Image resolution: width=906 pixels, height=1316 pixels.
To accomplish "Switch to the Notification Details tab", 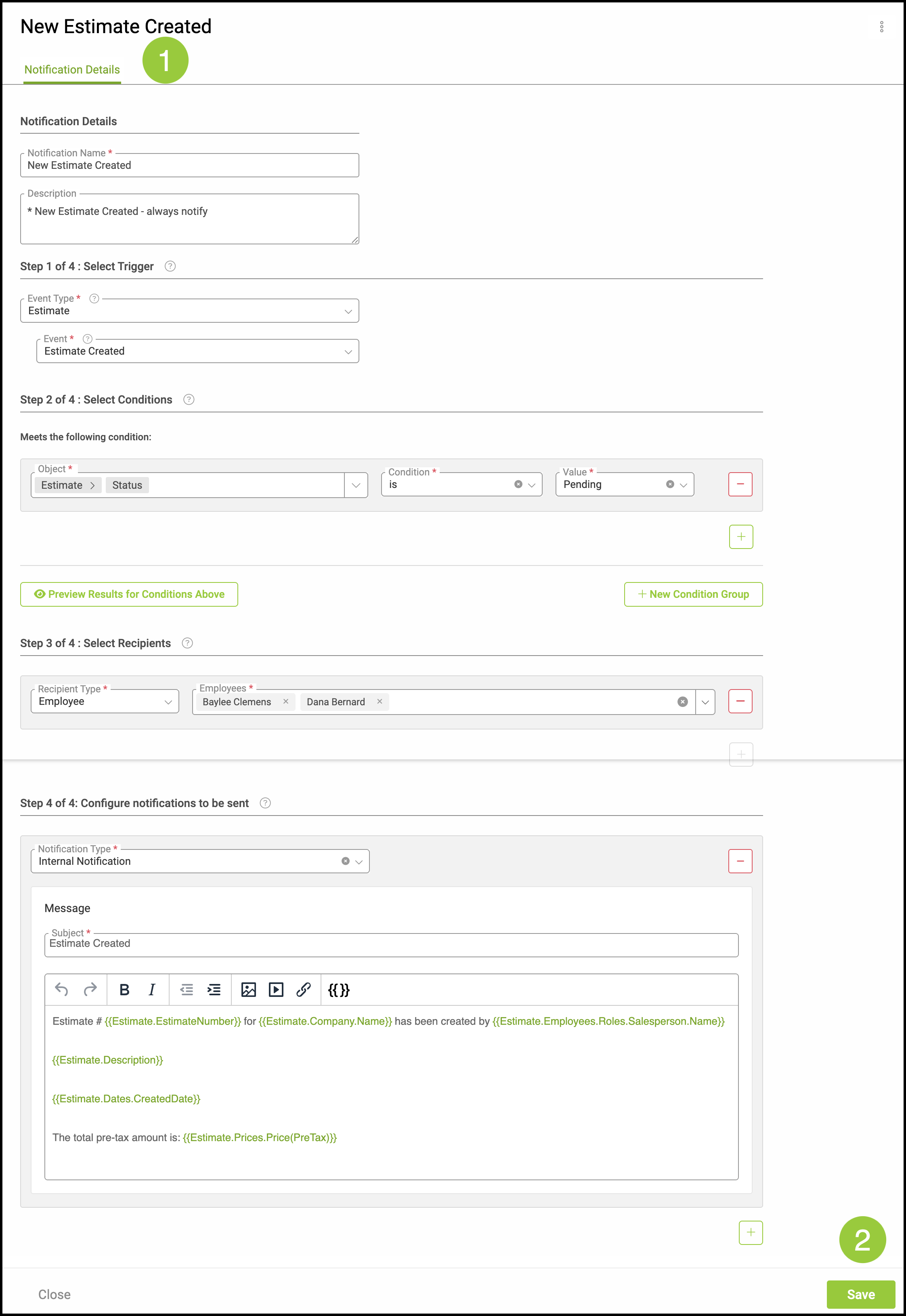I will (x=72, y=70).
